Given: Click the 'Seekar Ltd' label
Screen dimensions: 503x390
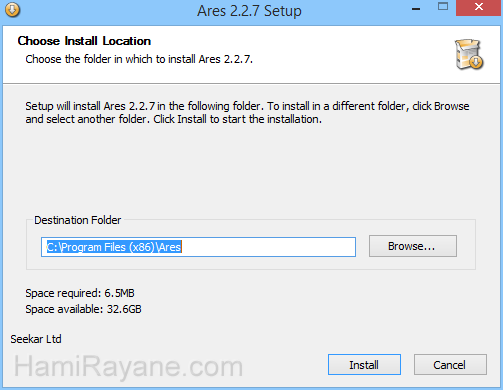Looking at the screenshot, I should coord(36,339).
